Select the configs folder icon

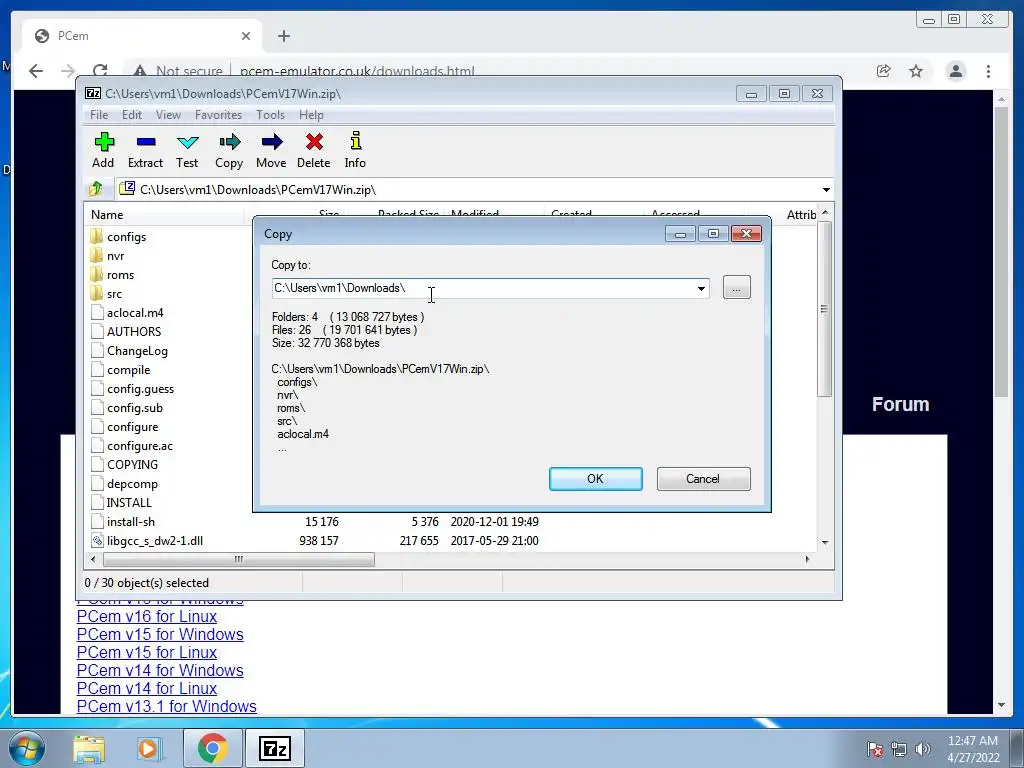(x=97, y=236)
